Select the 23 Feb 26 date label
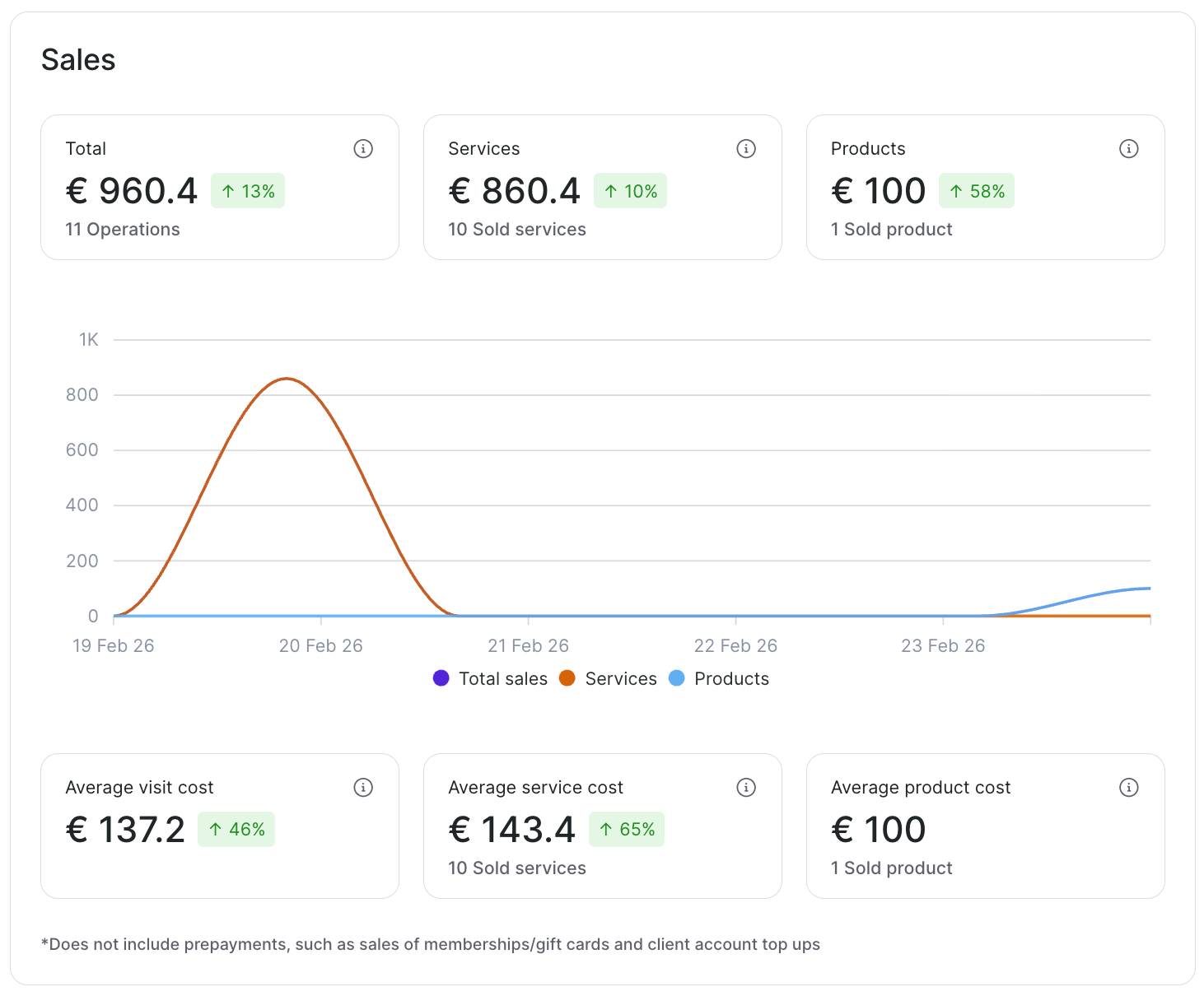 [942, 646]
